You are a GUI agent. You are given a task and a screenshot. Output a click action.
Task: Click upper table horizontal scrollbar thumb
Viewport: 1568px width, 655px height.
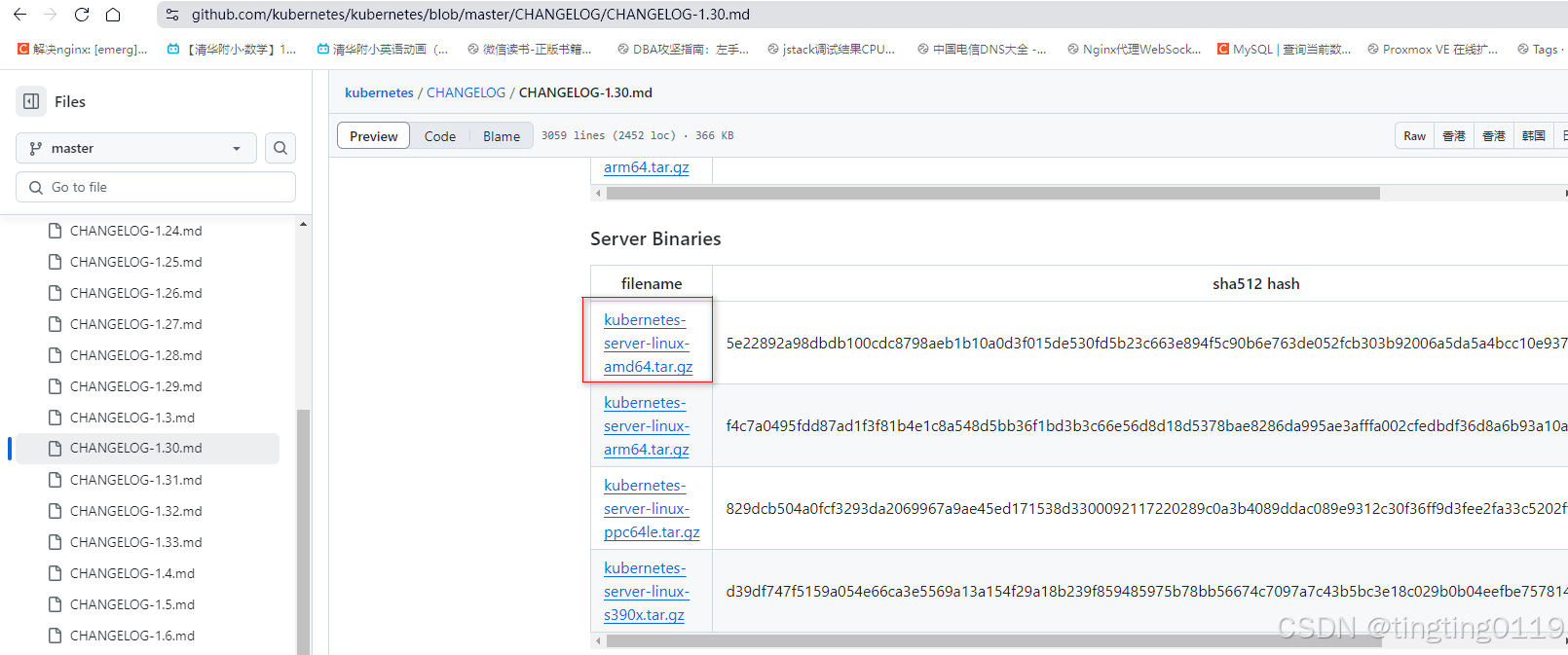993,193
